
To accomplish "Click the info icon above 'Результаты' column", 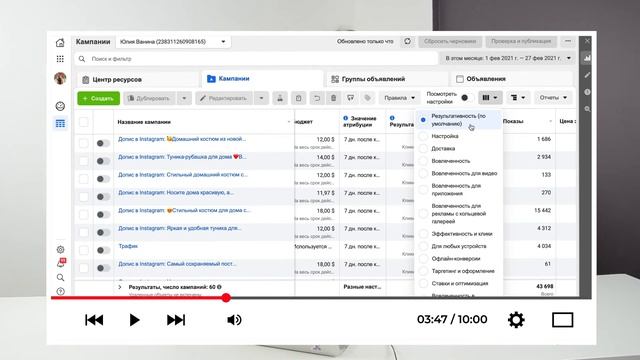I will (392, 118).
